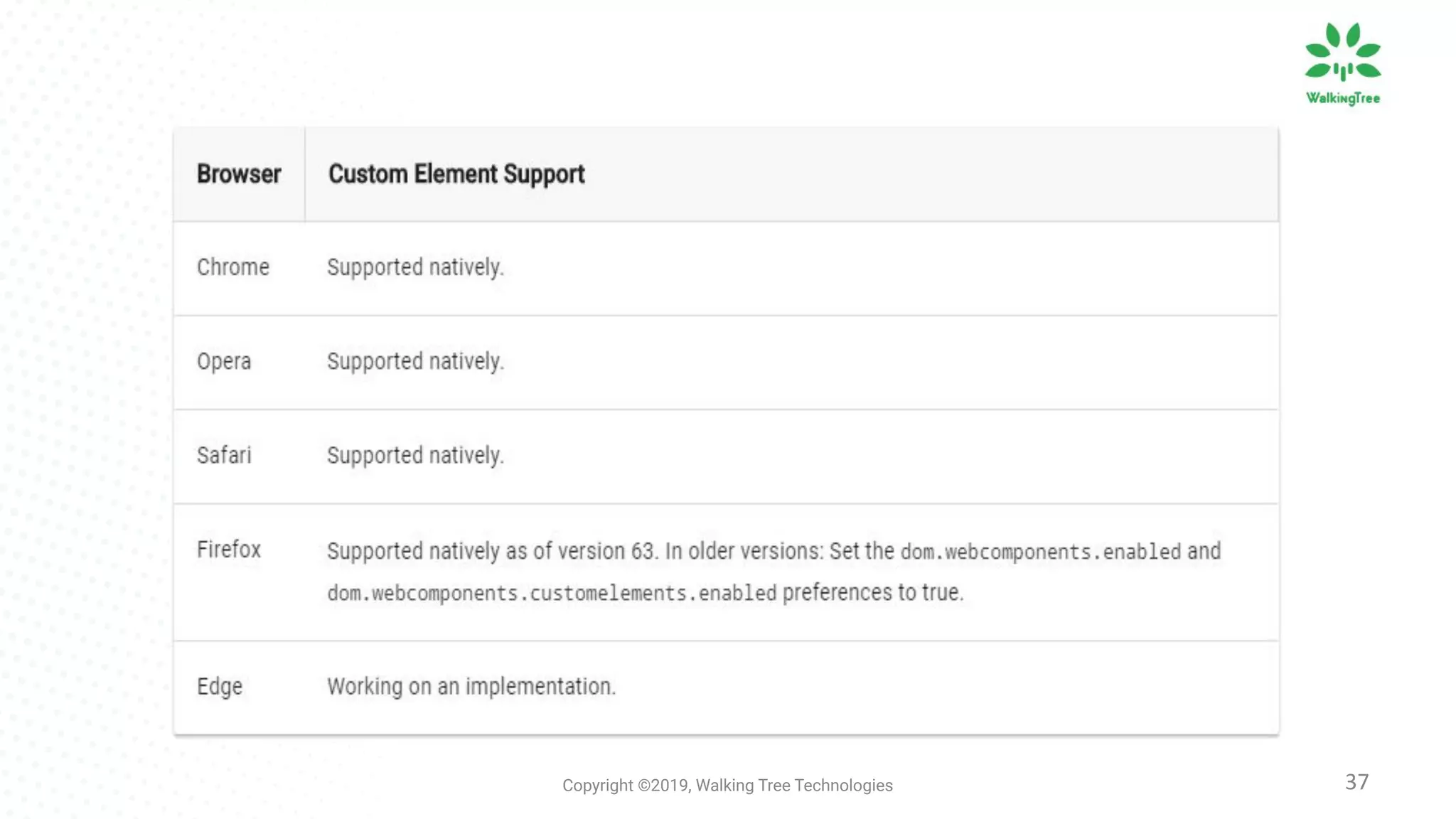Click the copyright Walking Tree Technologies footer
Screen dimensions: 1456x819
(x=727, y=786)
